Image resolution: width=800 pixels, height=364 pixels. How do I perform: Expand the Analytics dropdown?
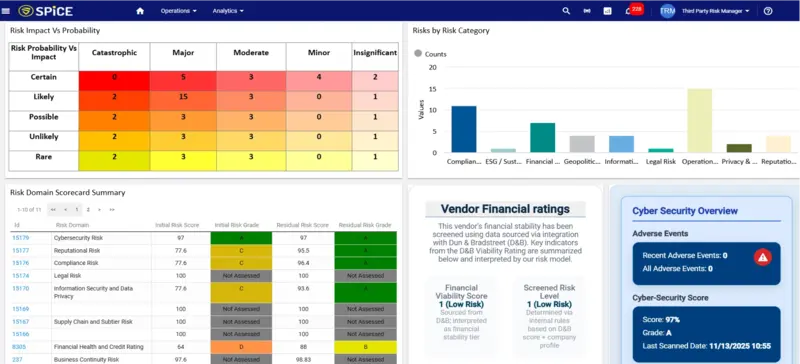tap(228, 11)
